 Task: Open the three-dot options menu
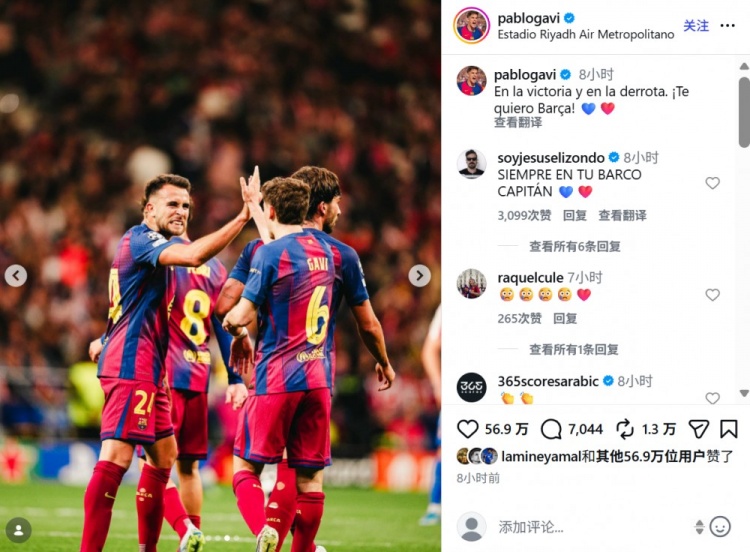[x=727, y=25]
